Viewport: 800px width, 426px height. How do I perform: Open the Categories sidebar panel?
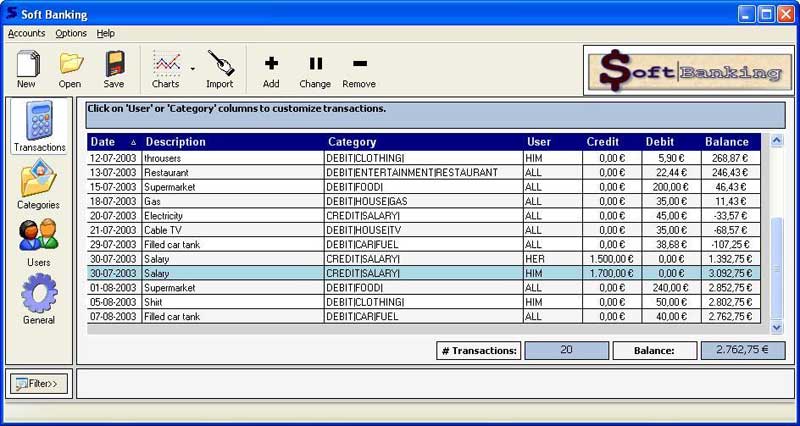(x=39, y=184)
